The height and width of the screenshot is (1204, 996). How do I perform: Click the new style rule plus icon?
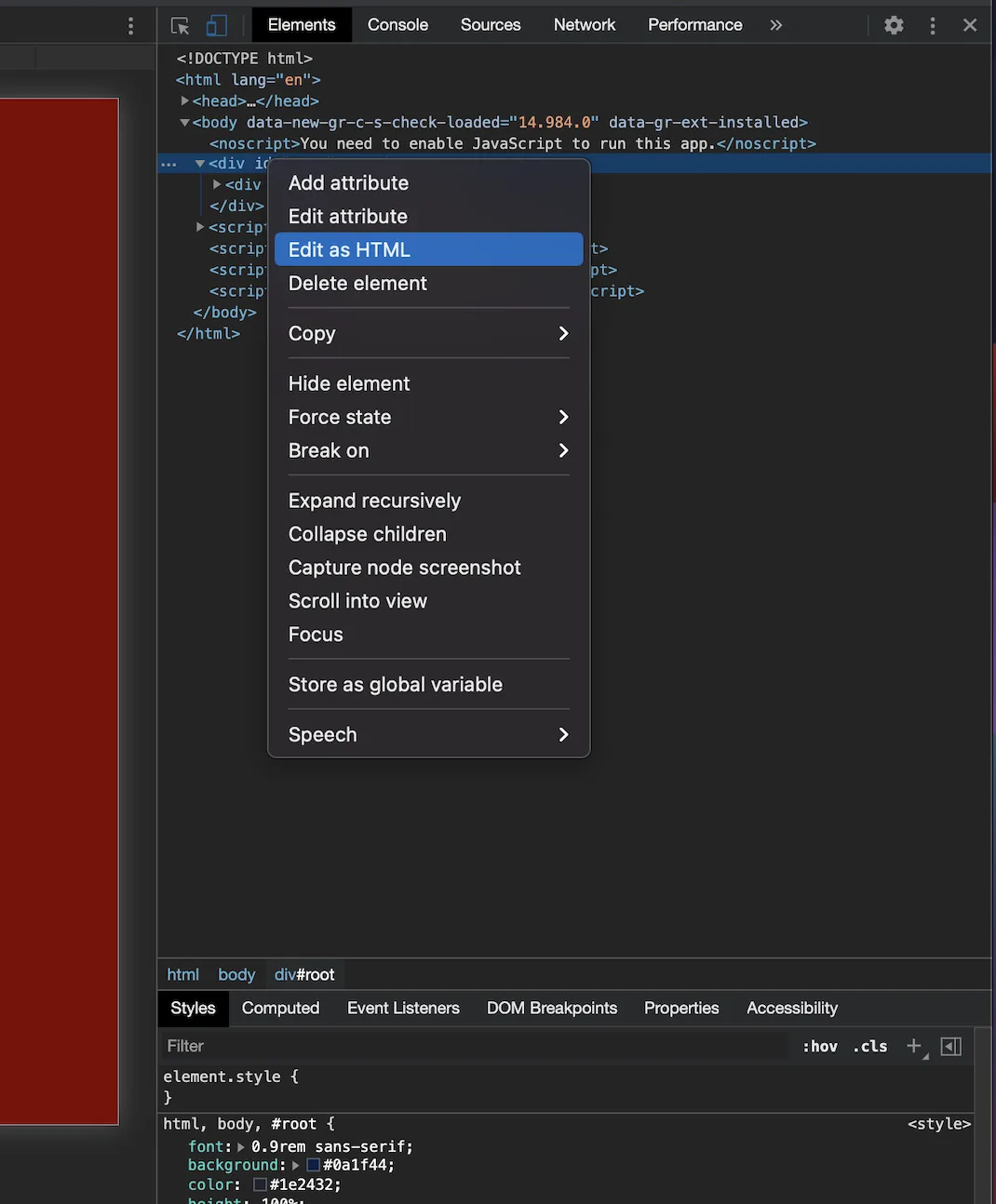(x=914, y=1046)
